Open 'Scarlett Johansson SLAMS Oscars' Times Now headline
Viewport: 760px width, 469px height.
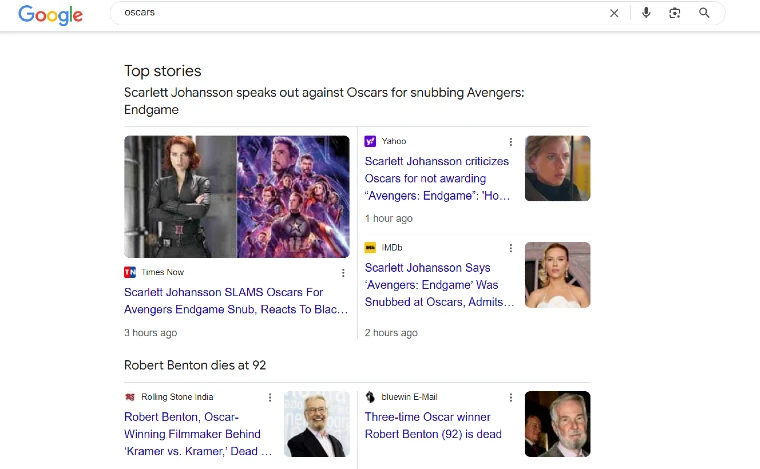pos(236,301)
